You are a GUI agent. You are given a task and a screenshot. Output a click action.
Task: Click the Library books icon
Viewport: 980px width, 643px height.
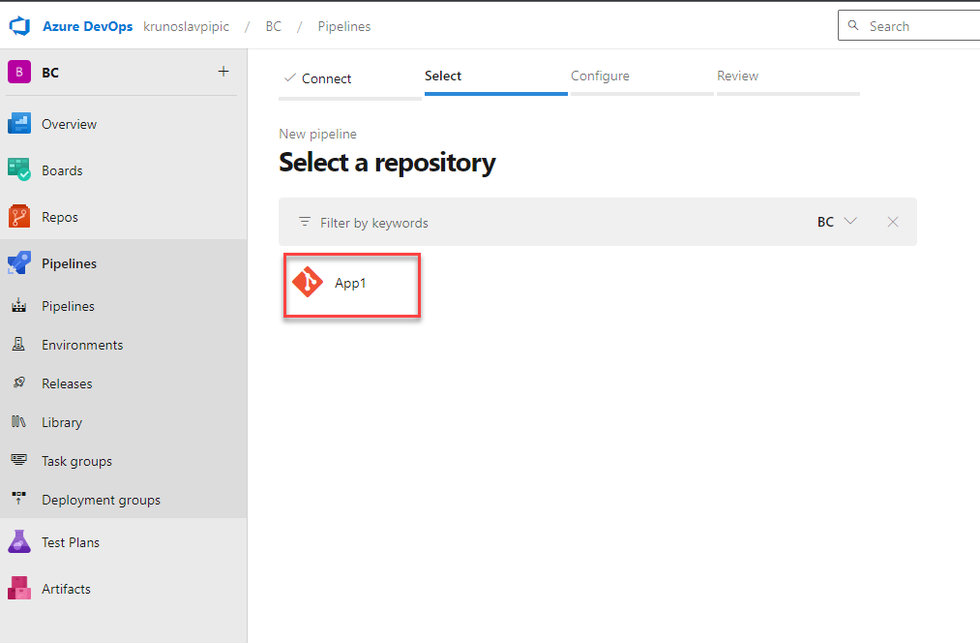click(19, 422)
